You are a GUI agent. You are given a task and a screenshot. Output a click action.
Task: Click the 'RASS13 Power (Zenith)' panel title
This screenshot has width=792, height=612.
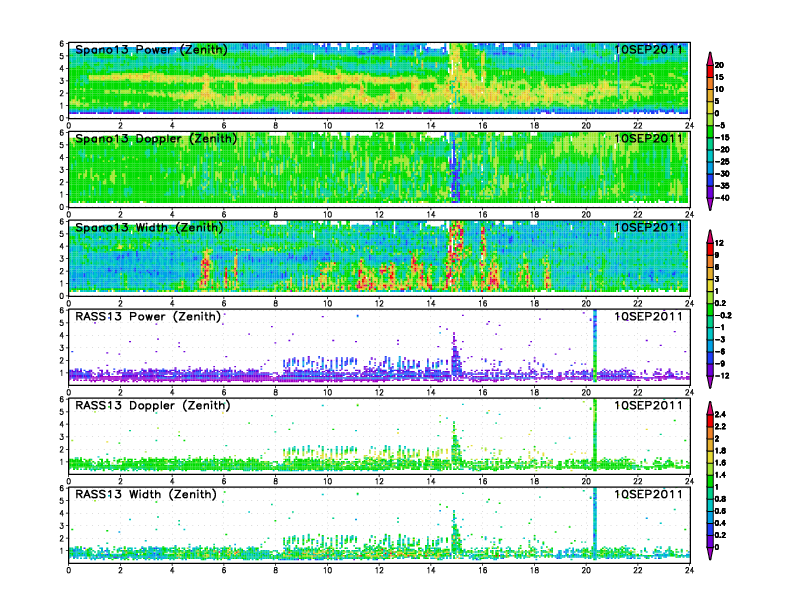pyautogui.click(x=148, y=317)
